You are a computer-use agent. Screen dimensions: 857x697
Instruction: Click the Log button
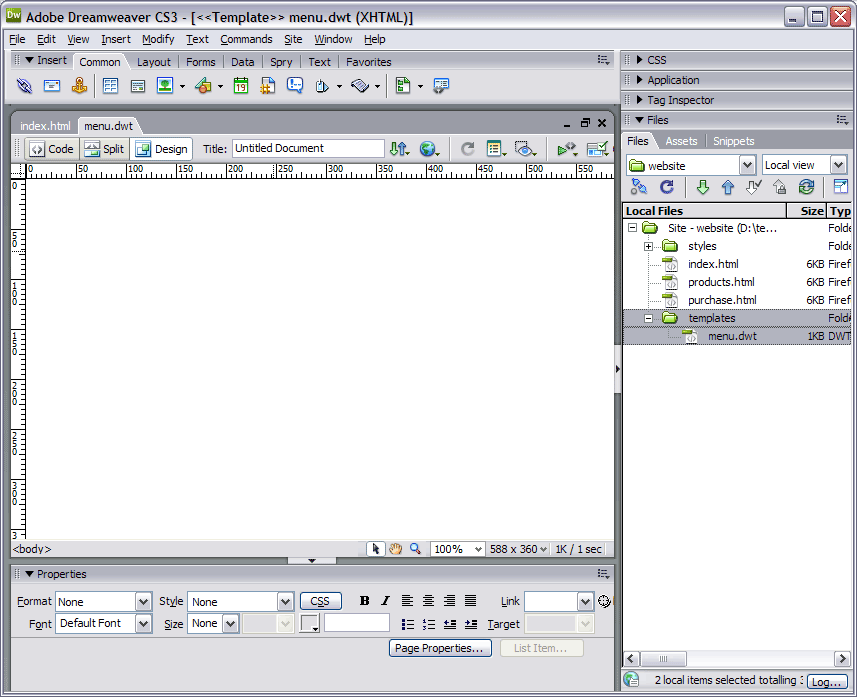(x=826, y=682)
